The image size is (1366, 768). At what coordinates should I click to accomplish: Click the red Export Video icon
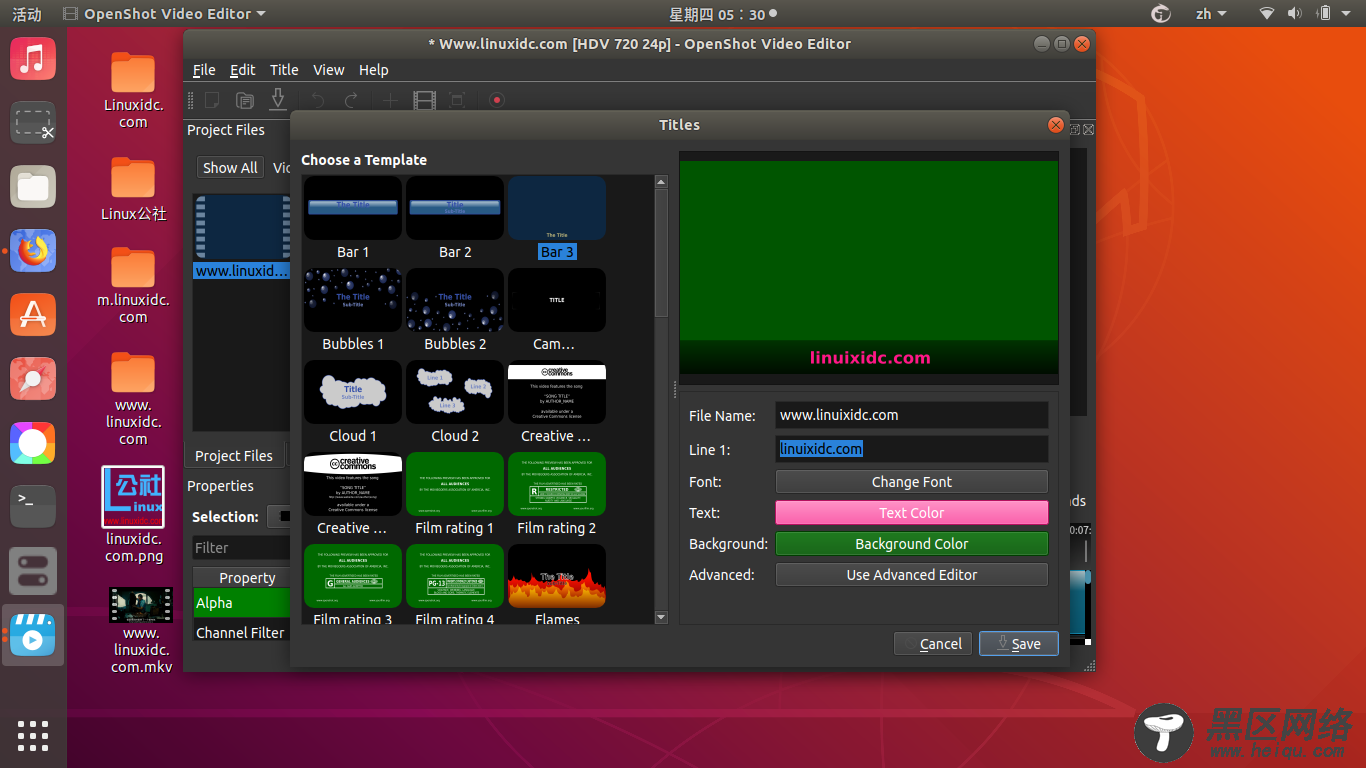coord(497,100)
